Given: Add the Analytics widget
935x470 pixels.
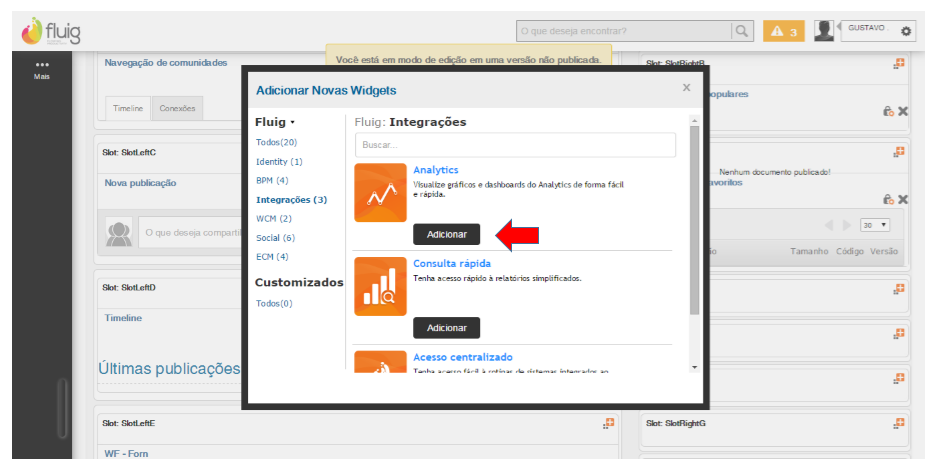Looking at the screenshot, I should tap(447, 234).
